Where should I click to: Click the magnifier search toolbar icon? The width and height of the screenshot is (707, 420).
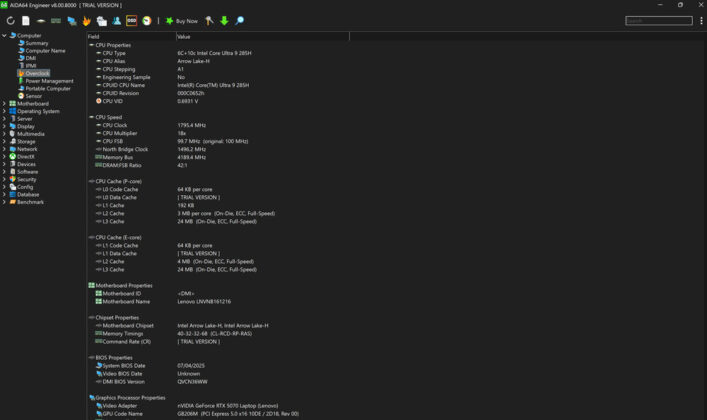[239, 21]
